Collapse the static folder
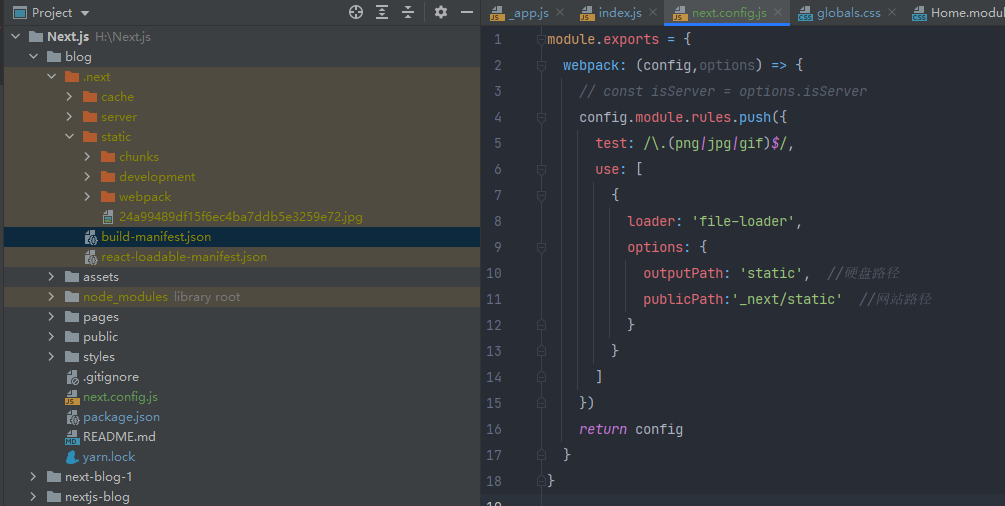This screenshot has height=506, width=1005. pos(69,137)
